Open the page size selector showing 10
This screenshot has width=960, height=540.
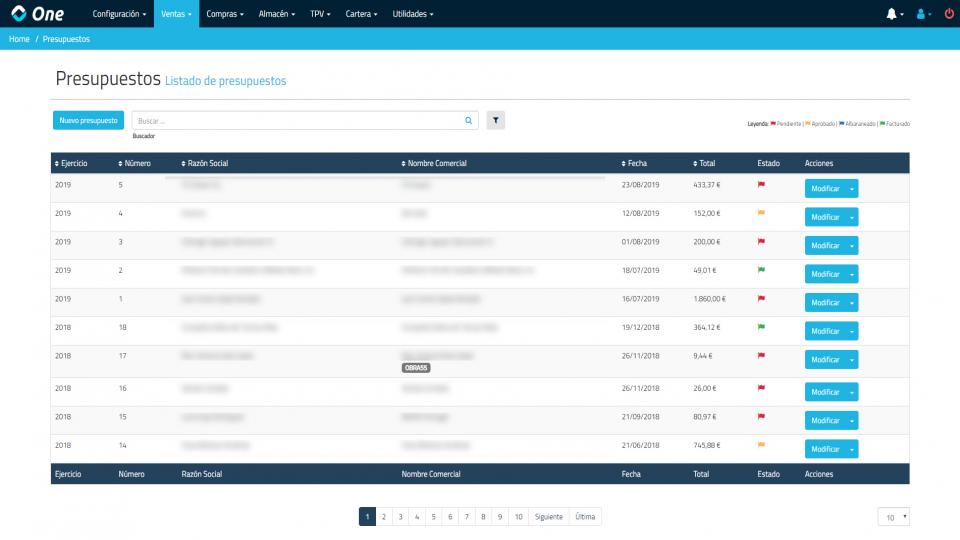click(x=893, y=517)
